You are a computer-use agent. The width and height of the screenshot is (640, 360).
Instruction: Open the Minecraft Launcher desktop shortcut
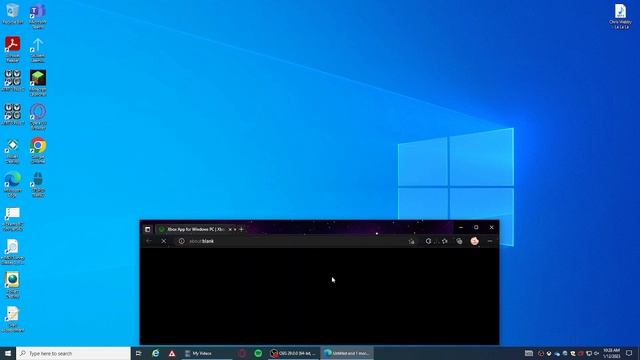pos(38,83)
